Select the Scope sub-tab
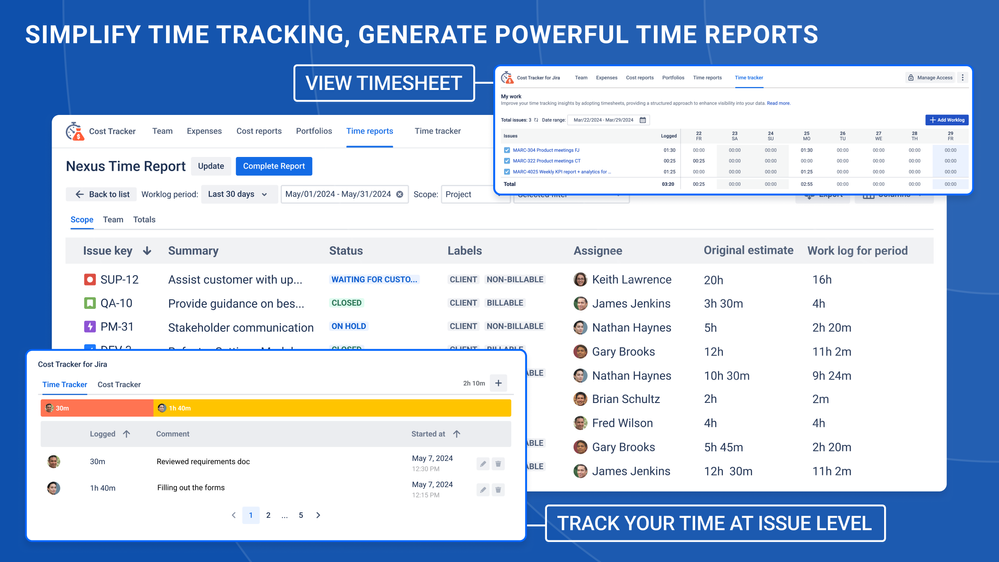999x562 pixels. click(82, 220)
